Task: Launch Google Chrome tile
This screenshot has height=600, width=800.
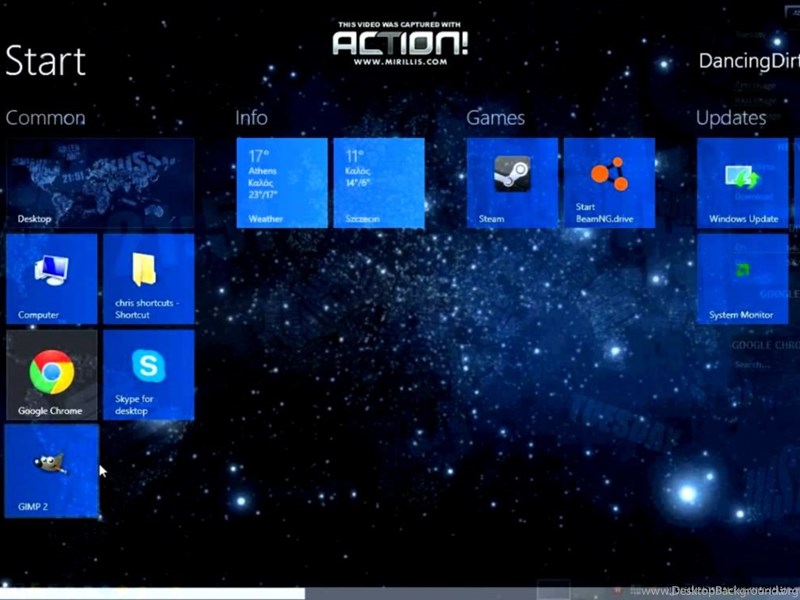Action: point(52,375)
